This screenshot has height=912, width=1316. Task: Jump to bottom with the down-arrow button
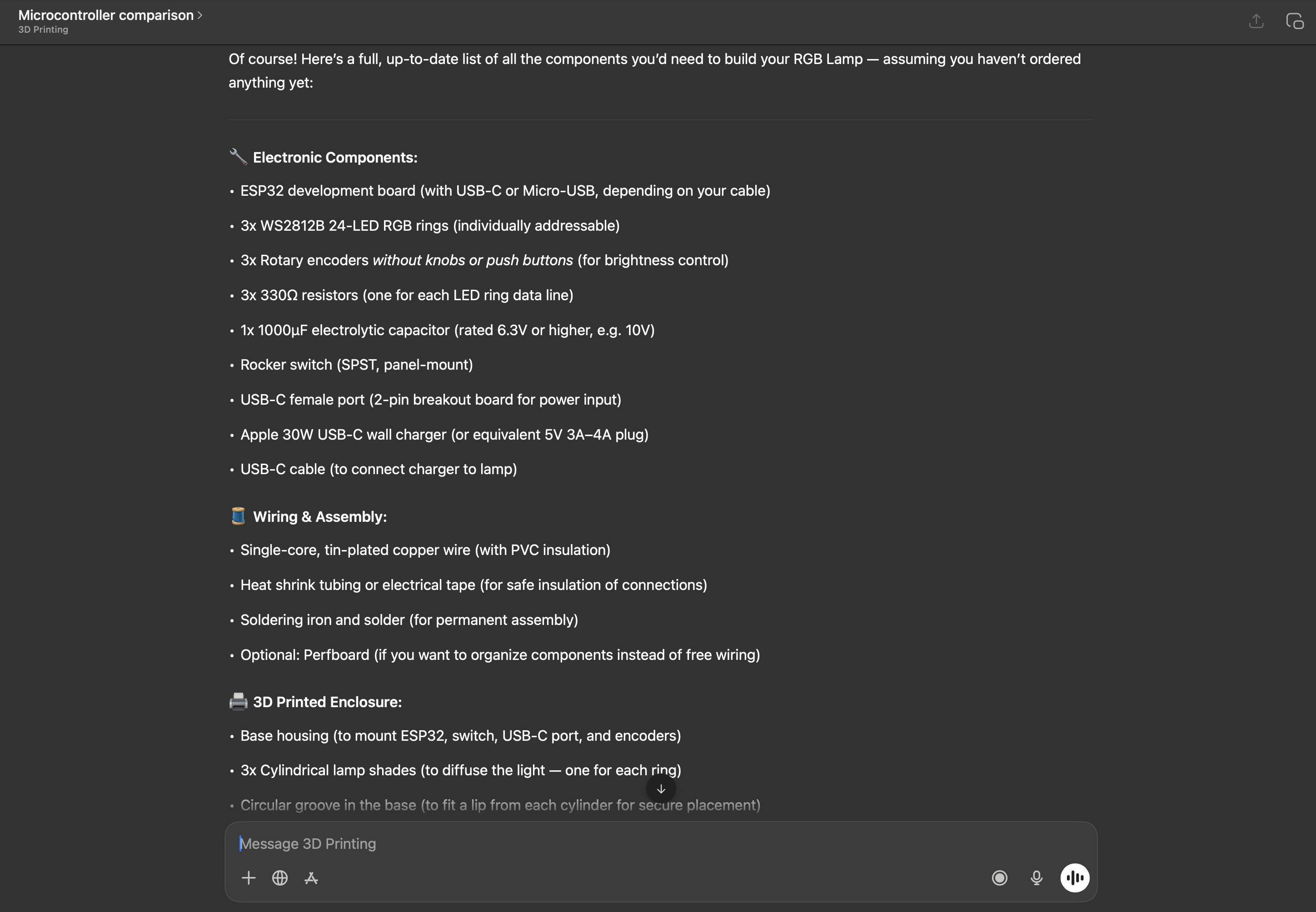(x=661, y=789)
